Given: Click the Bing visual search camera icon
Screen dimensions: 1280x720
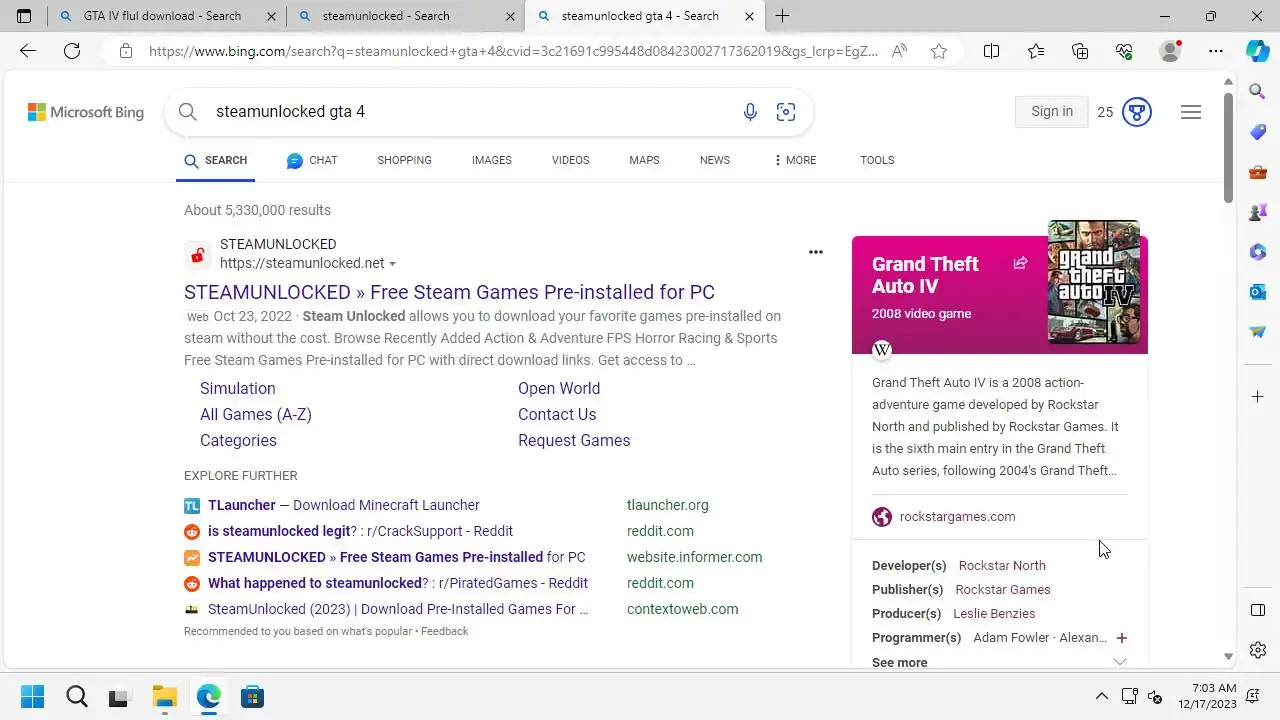Looking at the screenshot, I should (x=786, y=112).
